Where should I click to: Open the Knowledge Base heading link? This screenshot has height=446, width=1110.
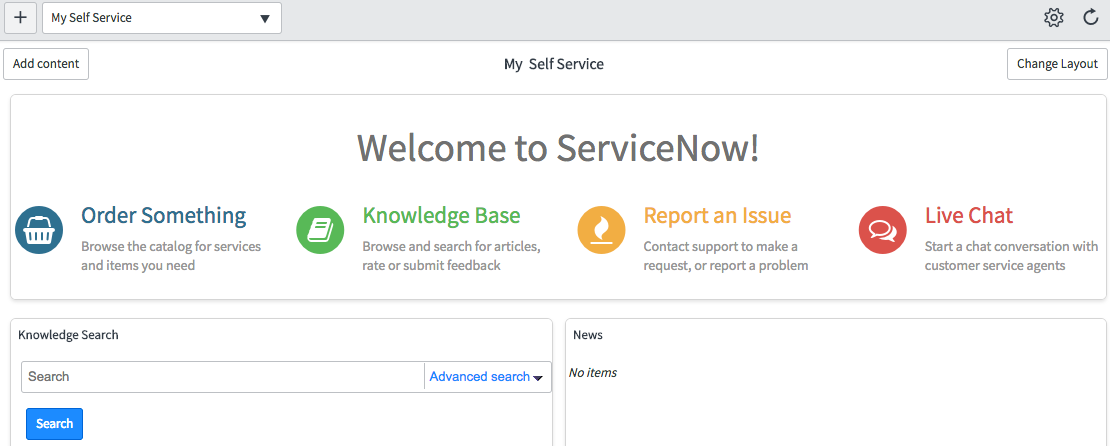pyautogui.click(x=441, y=216)
